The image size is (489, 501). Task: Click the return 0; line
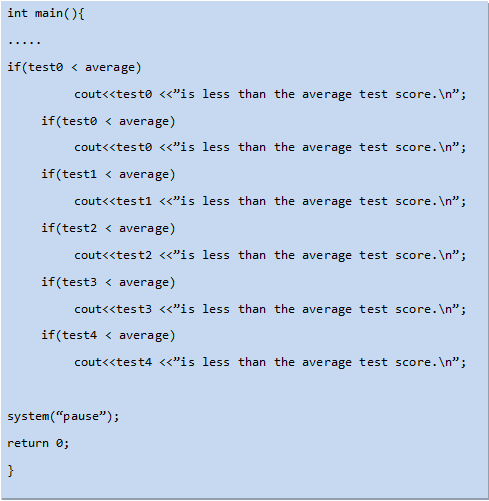[x=38, y=444]
